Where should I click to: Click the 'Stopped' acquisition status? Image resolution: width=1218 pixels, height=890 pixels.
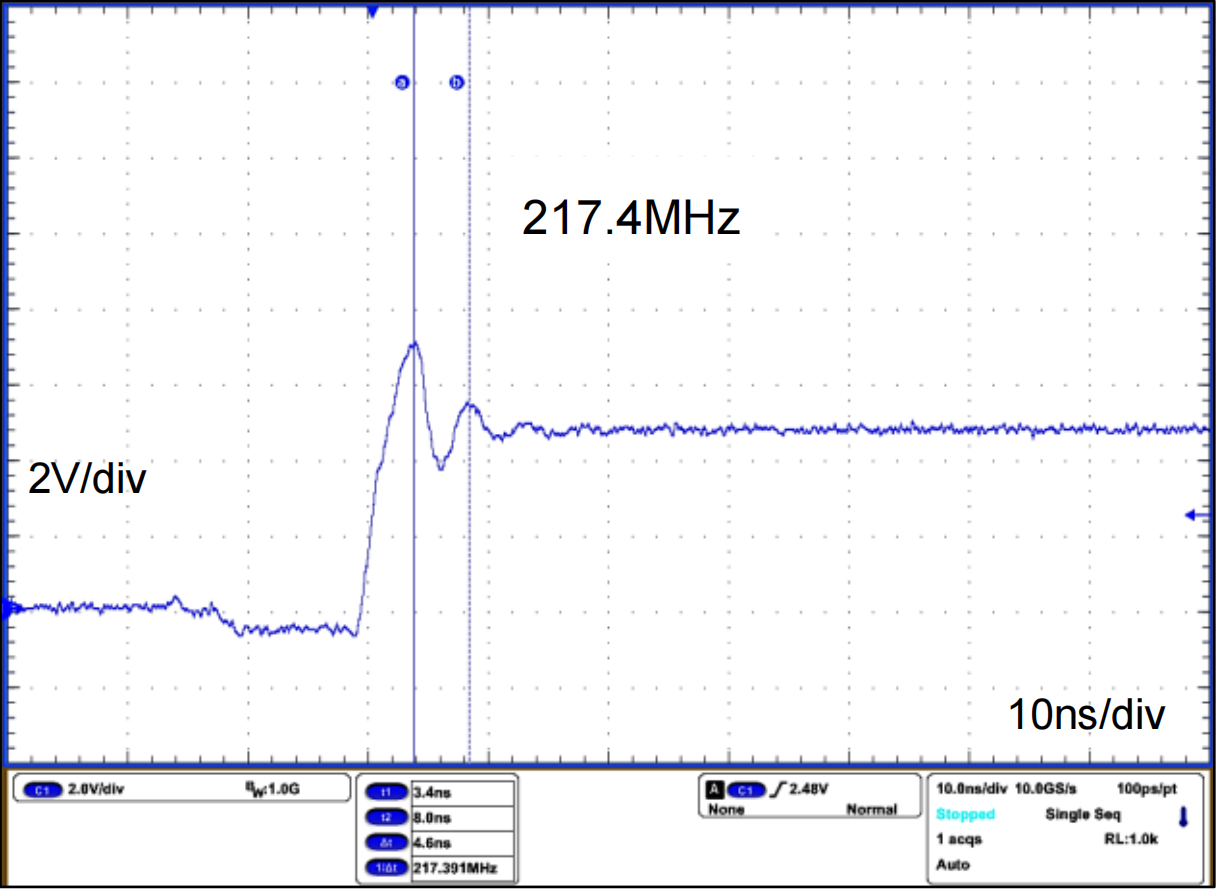point(965,814)
